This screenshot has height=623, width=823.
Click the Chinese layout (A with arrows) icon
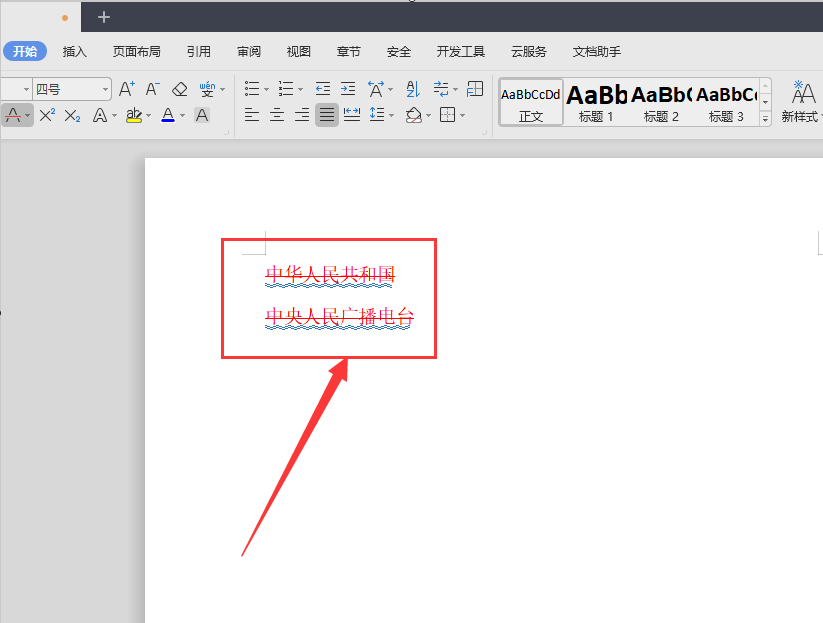coord(376,89)
